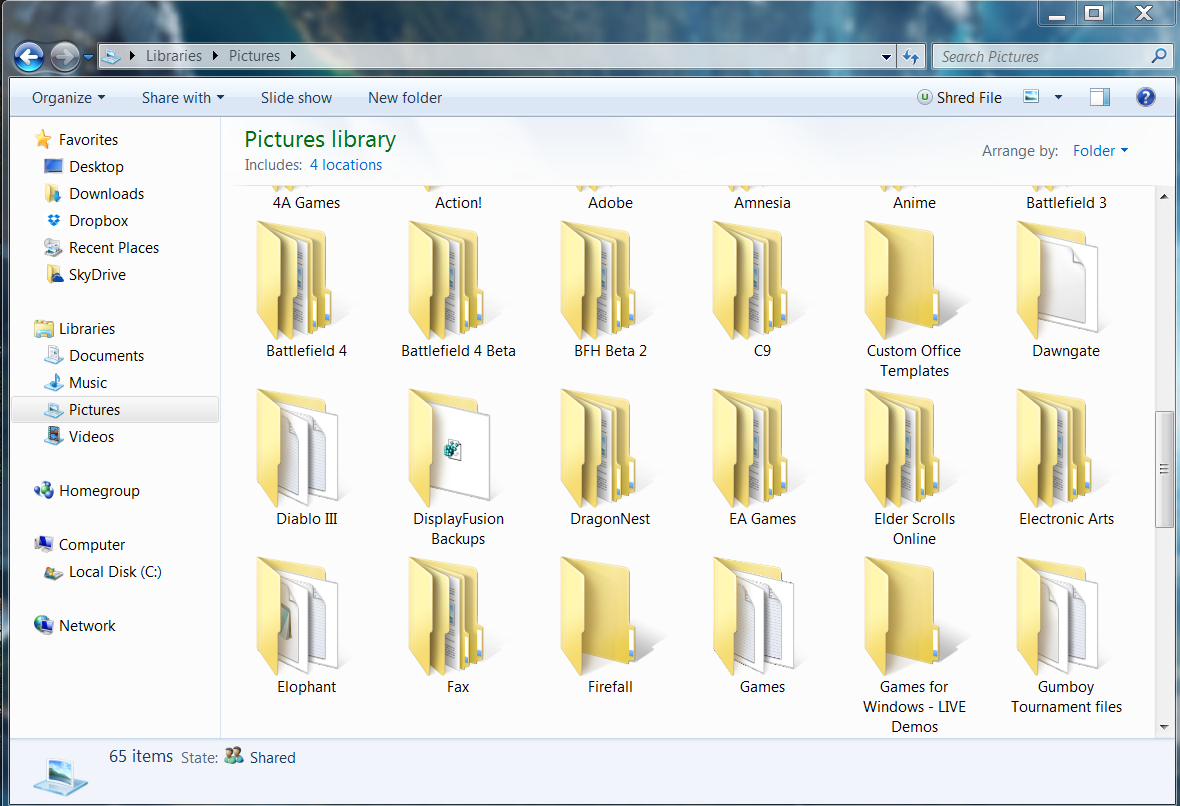Select the Electronic Arts folder

point(1066,457)
